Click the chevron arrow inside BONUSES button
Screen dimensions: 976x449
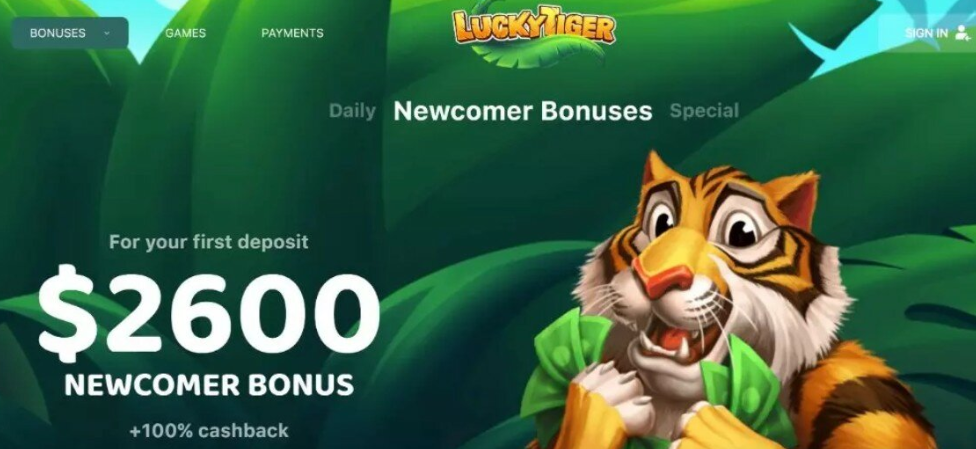(x=107, y=34)
